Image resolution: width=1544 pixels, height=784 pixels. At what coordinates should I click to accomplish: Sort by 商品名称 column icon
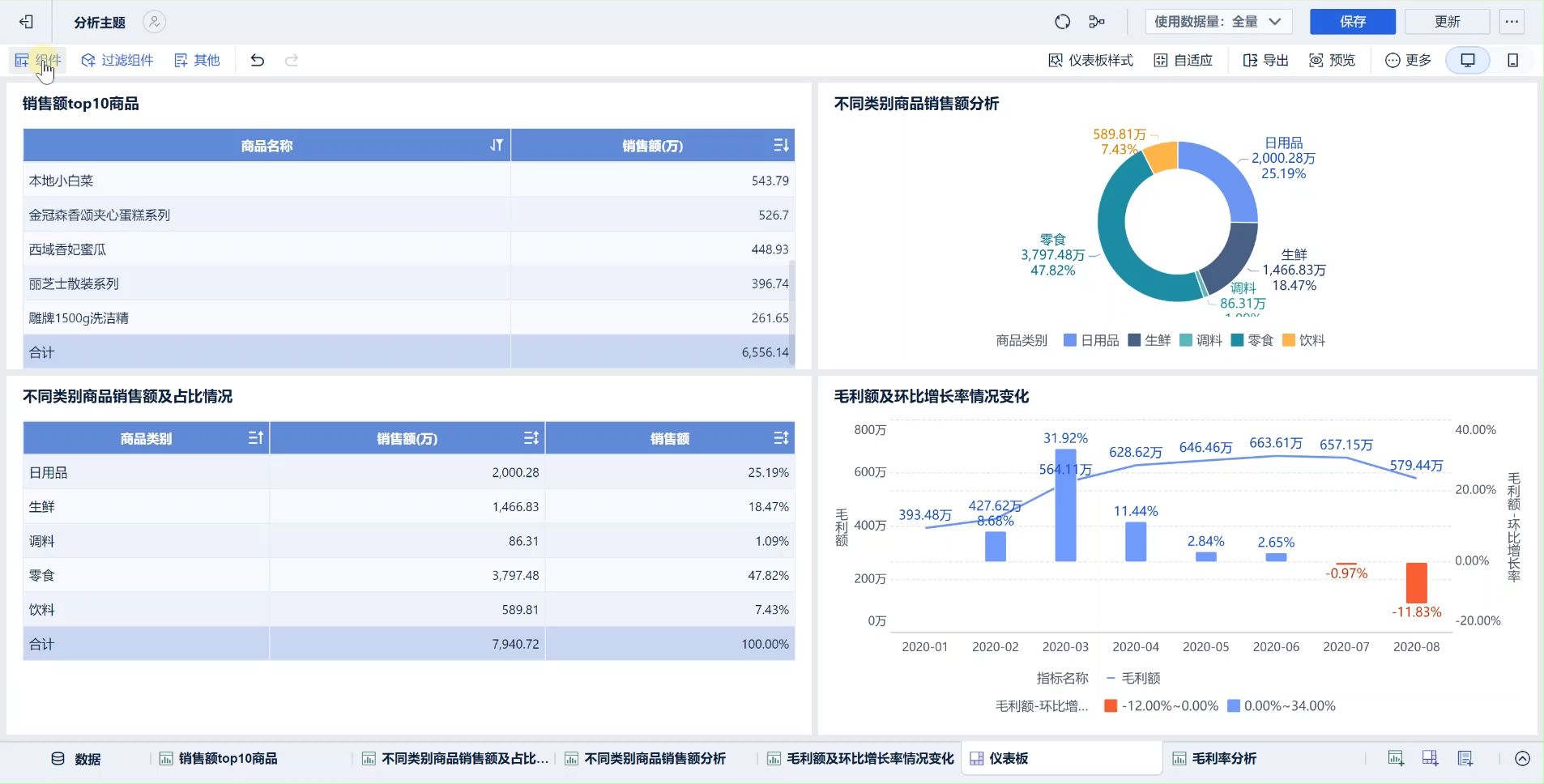(x=497, y=145)
